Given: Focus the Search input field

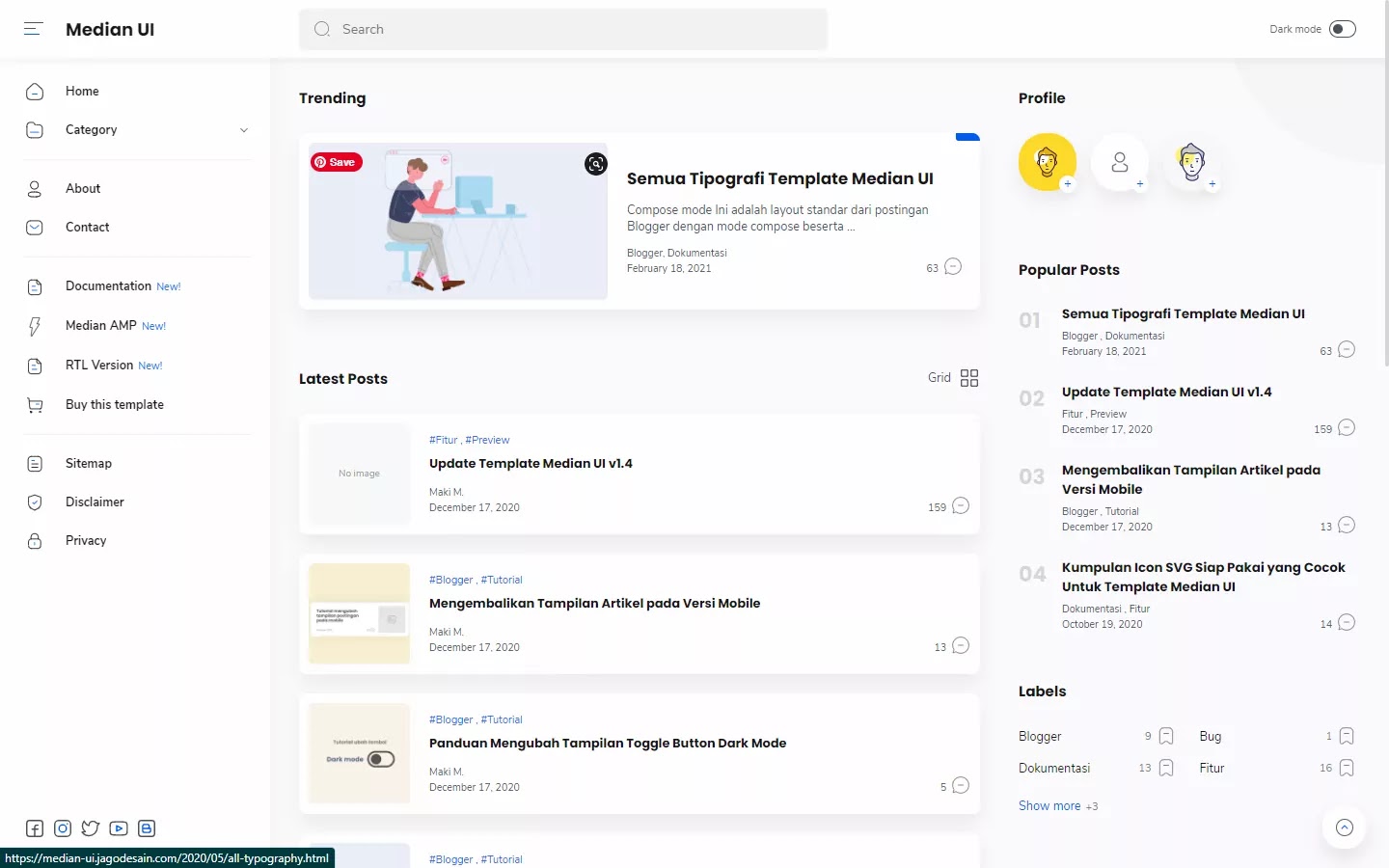Looking at the screenshot, I should click(563, 29).
